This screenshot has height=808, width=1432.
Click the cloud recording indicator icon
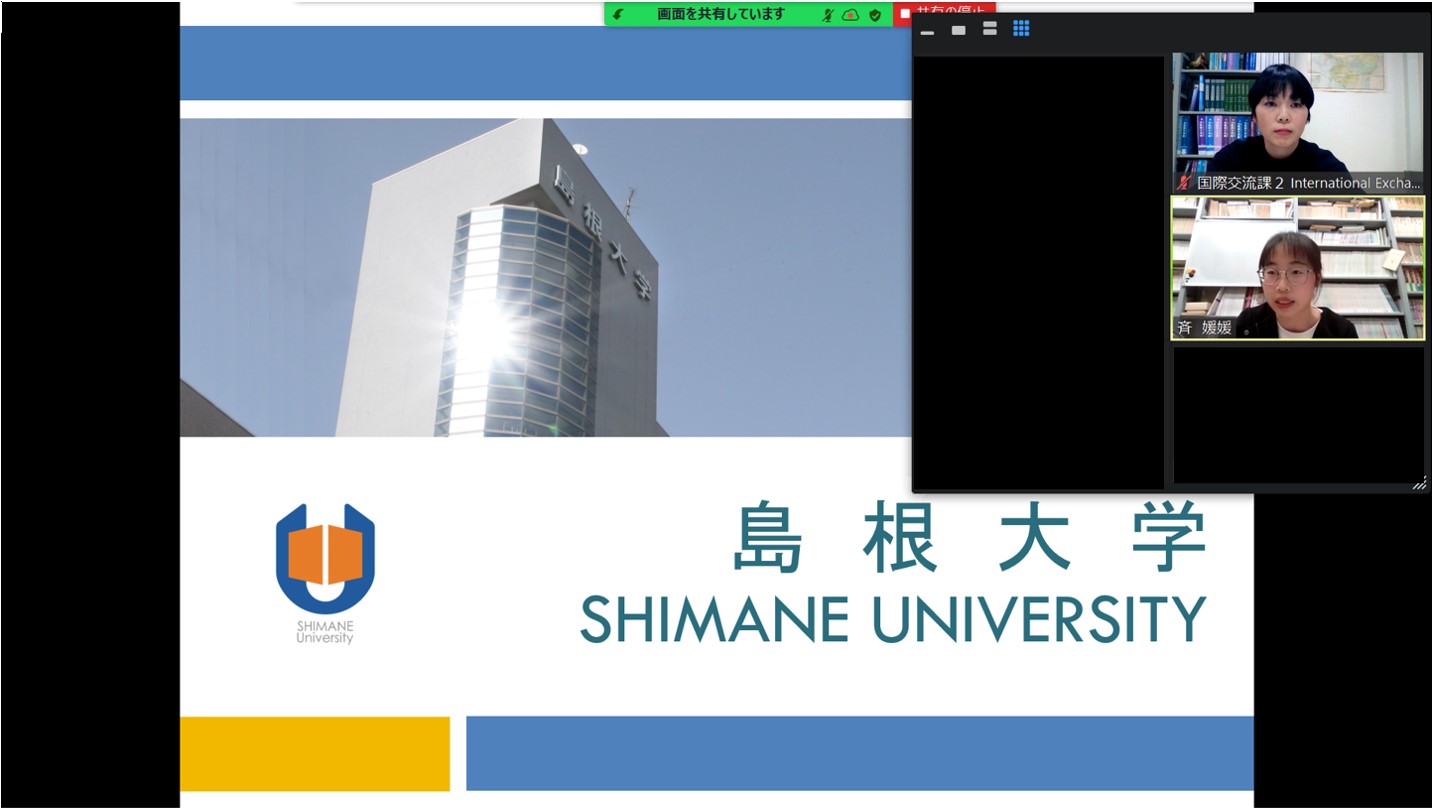click(851, 15)
